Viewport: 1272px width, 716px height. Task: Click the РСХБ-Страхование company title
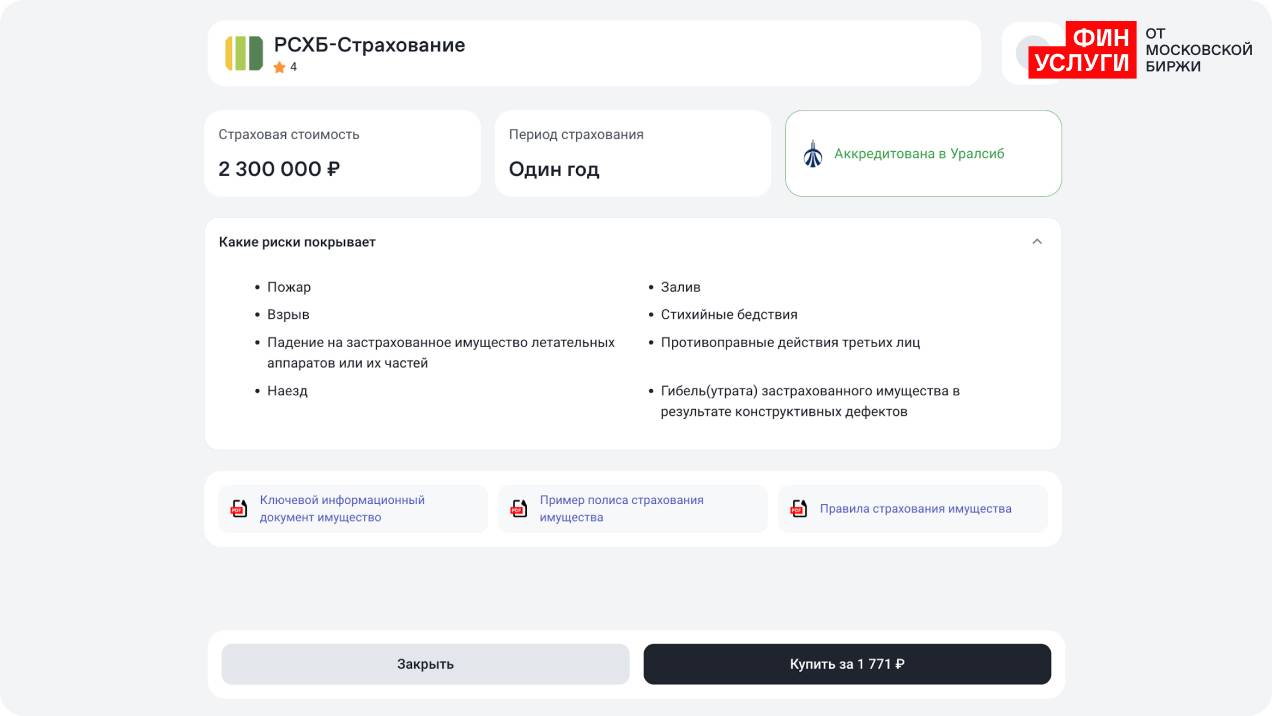click(x=369, y=45)
